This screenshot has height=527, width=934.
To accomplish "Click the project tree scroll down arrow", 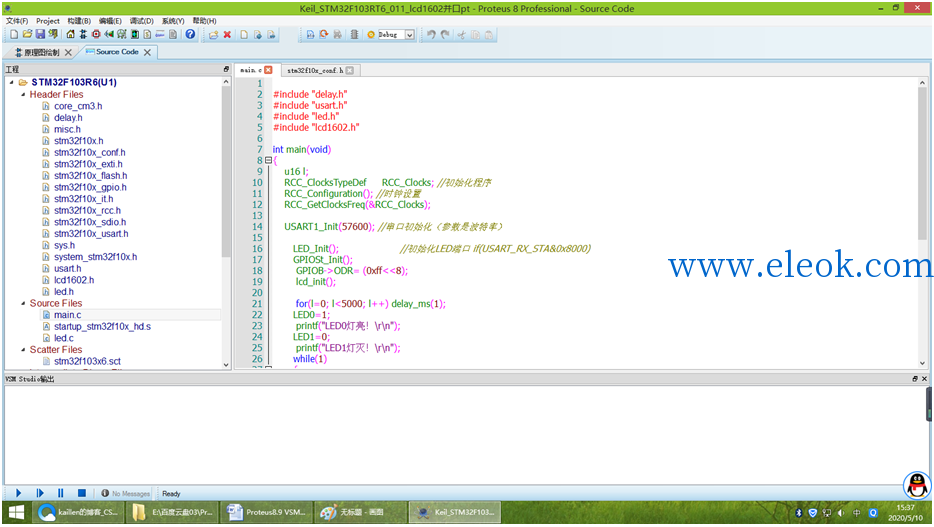I will [226, 364].
